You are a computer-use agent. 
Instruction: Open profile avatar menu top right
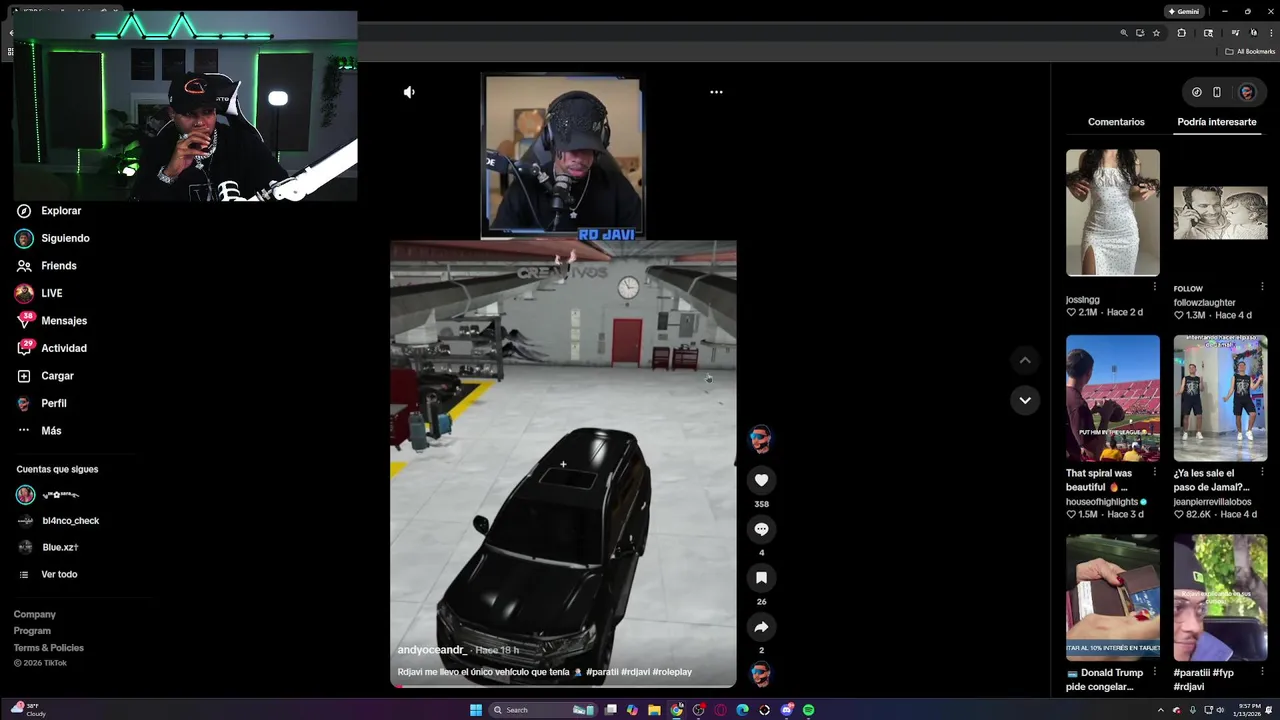click(x=1247, y=92)
